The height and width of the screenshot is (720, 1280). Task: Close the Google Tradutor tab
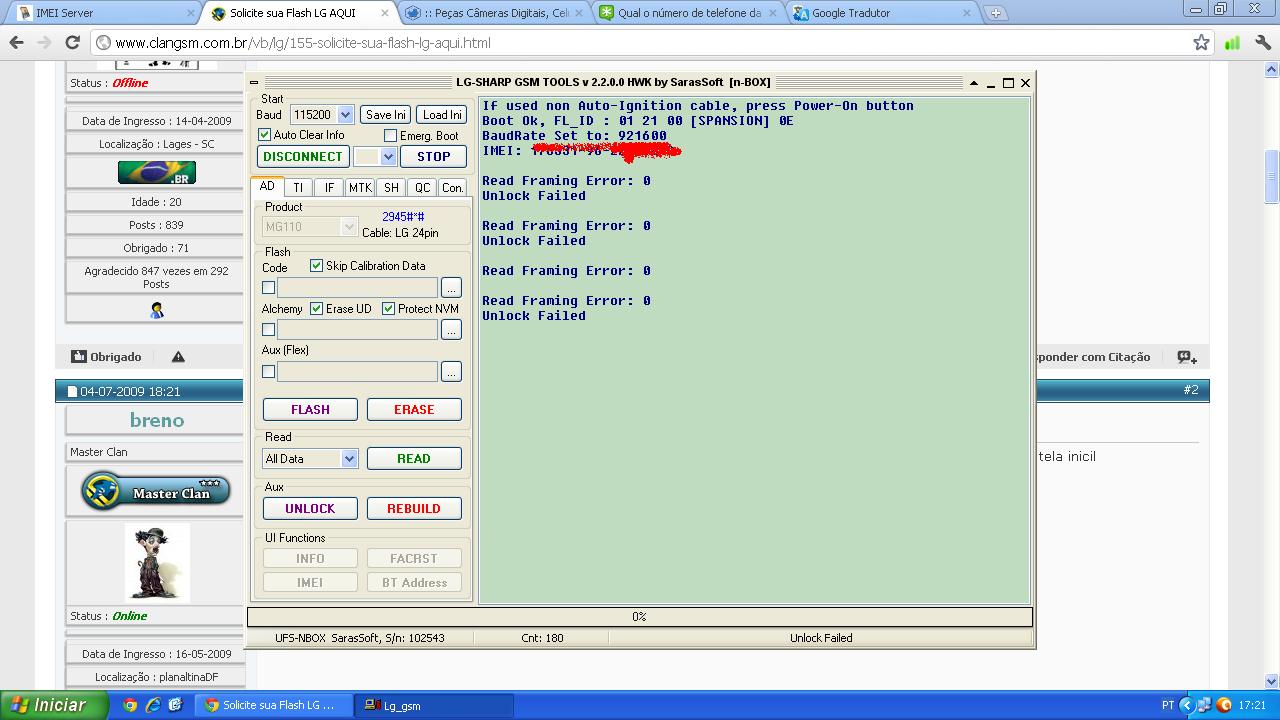point(966,13)
